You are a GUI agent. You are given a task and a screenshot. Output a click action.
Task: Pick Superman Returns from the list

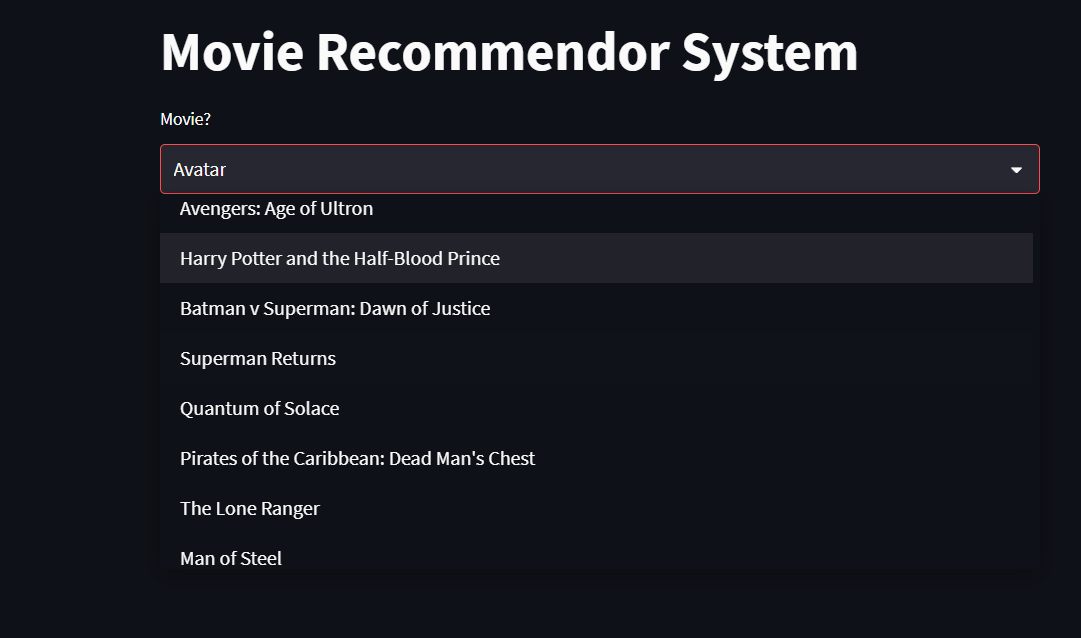[257, 358]
